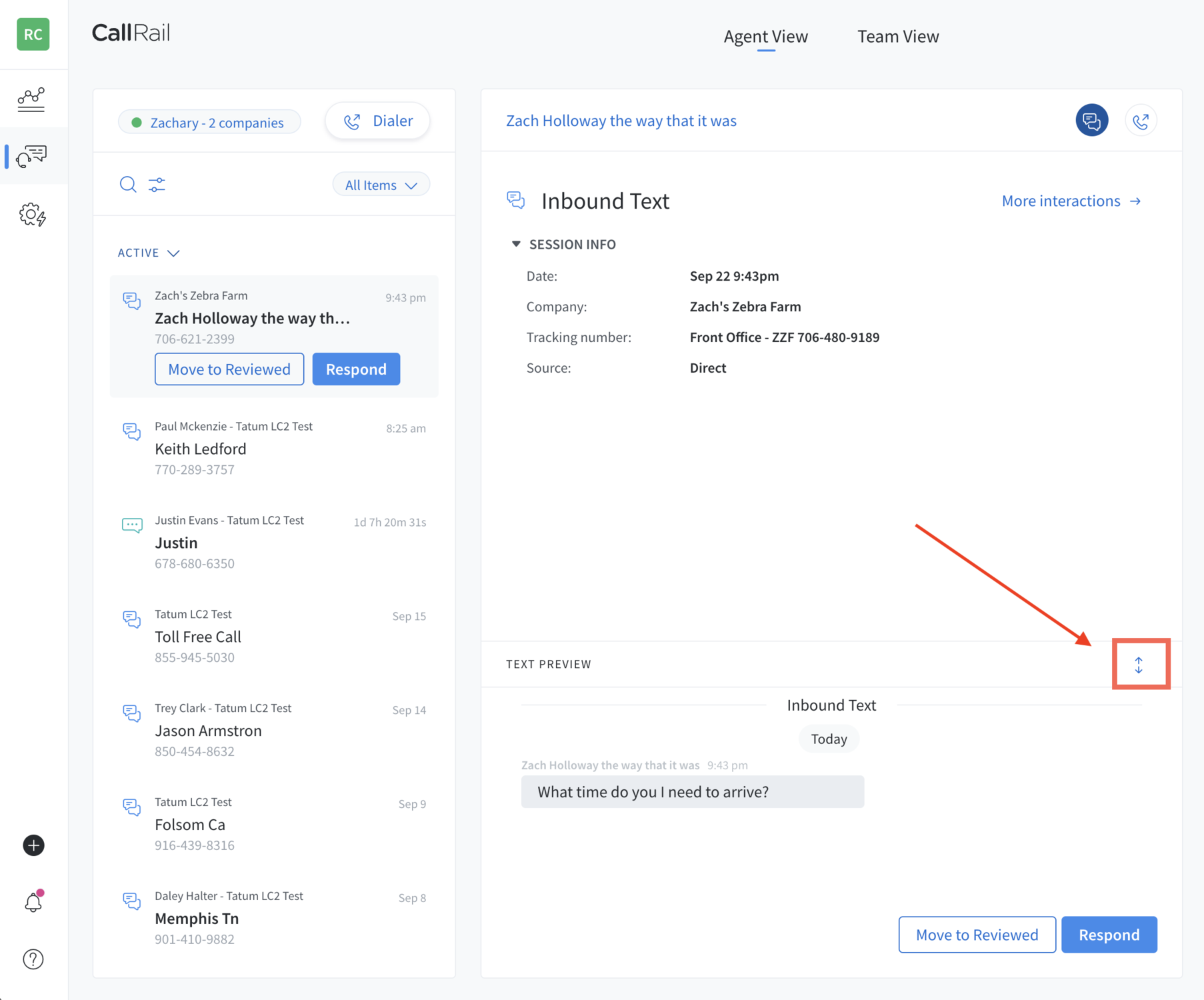1204x1000 pixels.
Task: Click green chat bubble icon beside Justin
Action: pos(132,525)
